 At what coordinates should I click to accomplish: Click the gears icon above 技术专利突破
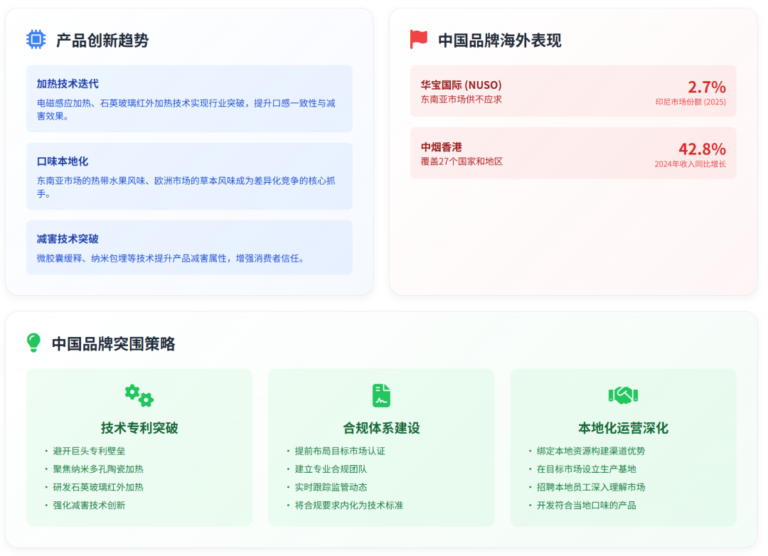point(139,395)
